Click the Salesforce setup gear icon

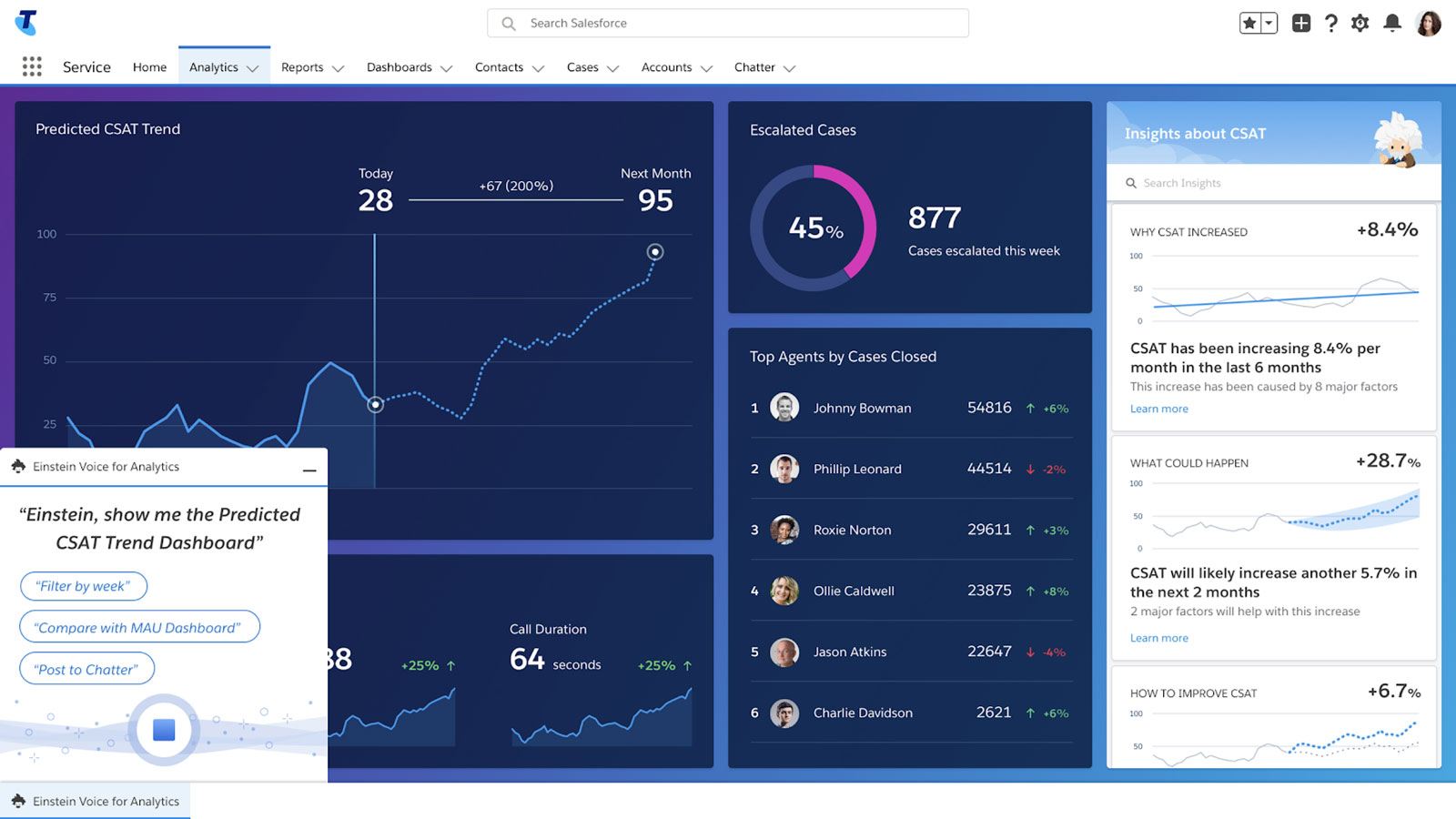coord(1360,23)
